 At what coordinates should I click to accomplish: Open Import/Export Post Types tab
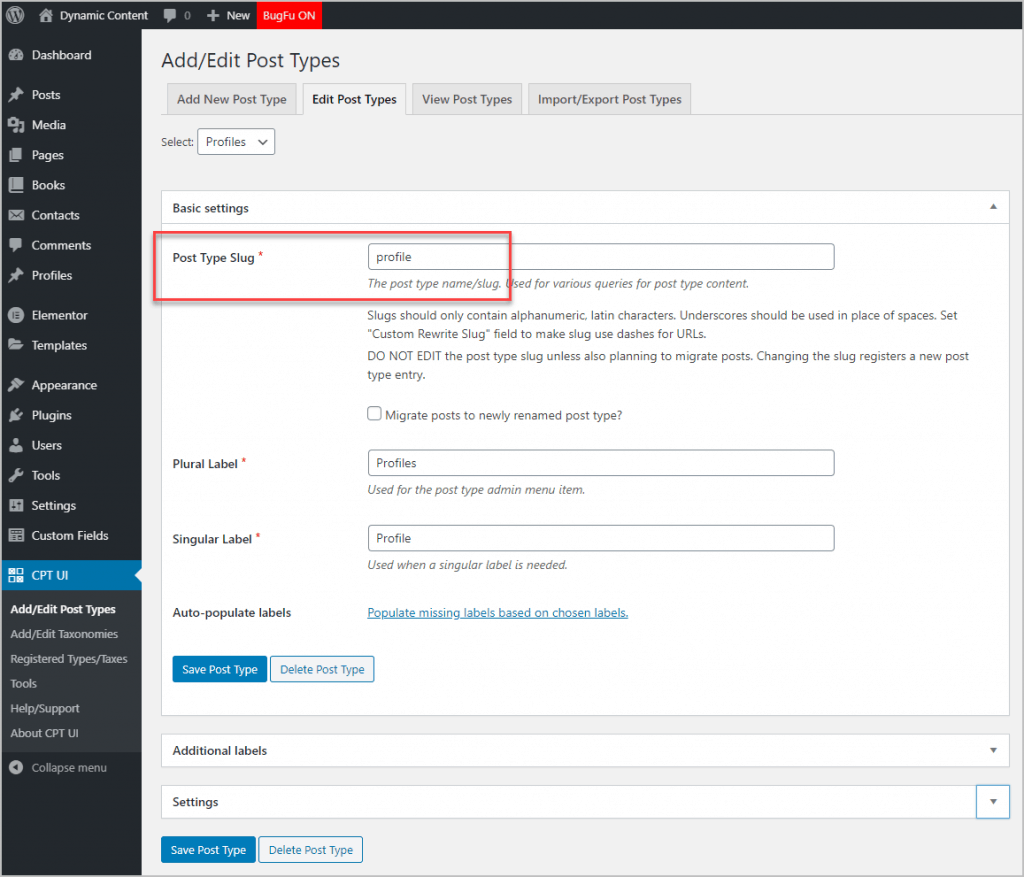click(x=609, y=99)
